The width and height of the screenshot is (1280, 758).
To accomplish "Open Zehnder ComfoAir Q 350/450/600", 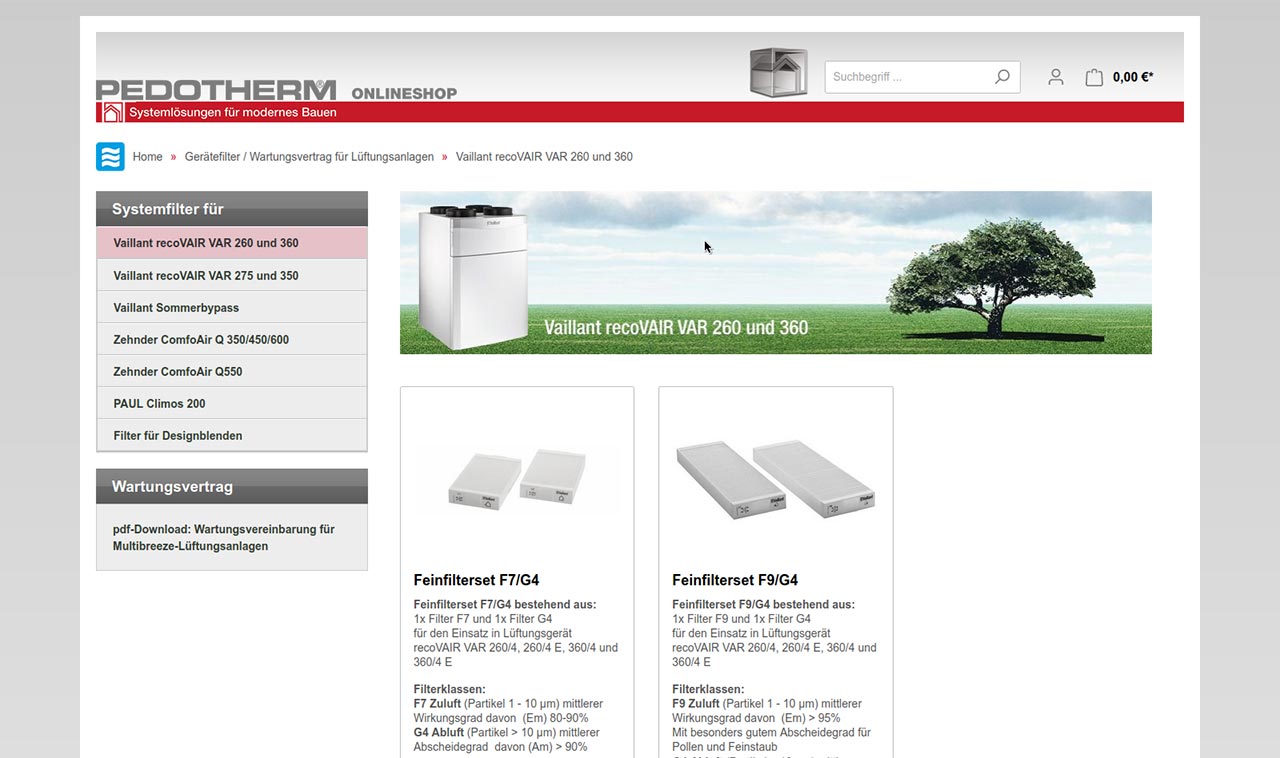I will coord(232,339).
